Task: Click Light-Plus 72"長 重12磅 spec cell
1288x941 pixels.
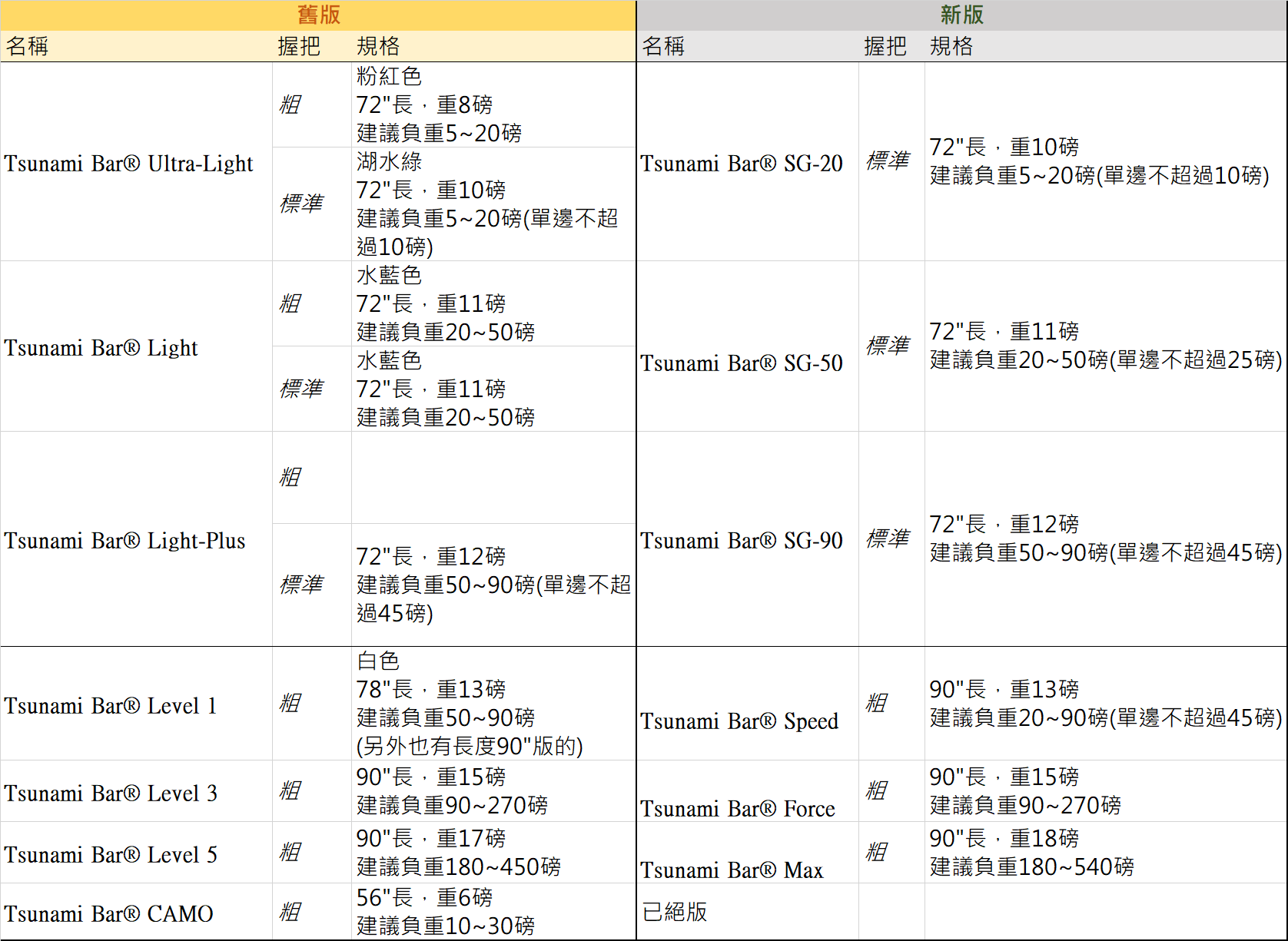Action: pyautogui.click(x=493, y=585)
